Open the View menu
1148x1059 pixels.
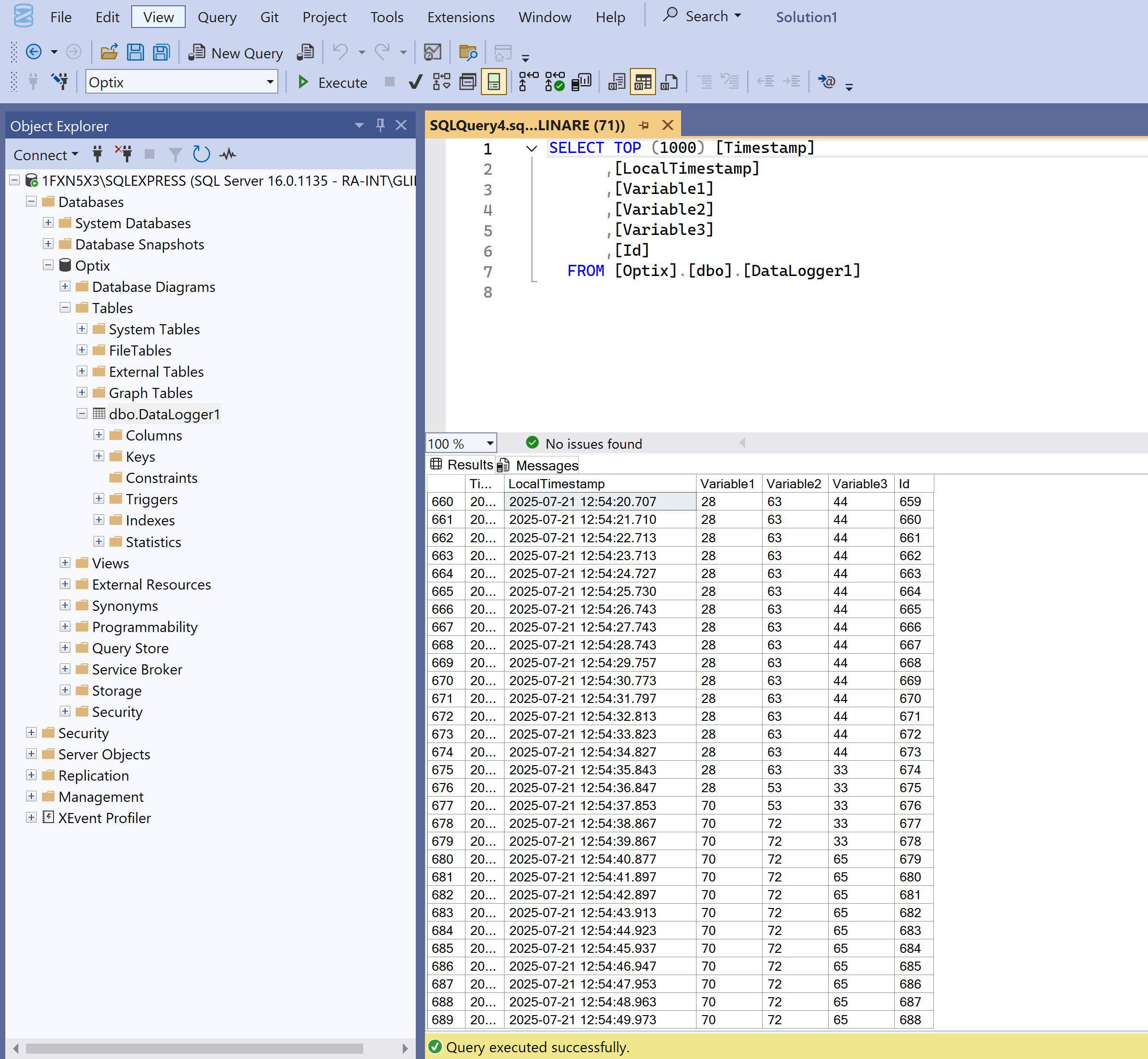[158, 17]
